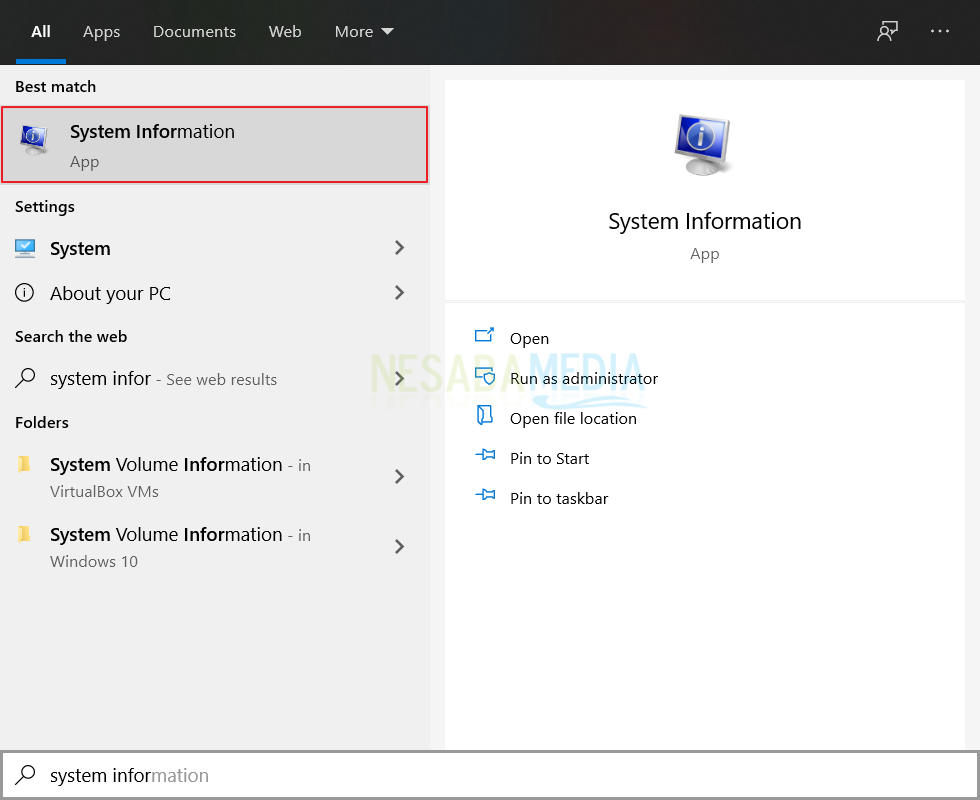Open the three-dot options menu

940,31
